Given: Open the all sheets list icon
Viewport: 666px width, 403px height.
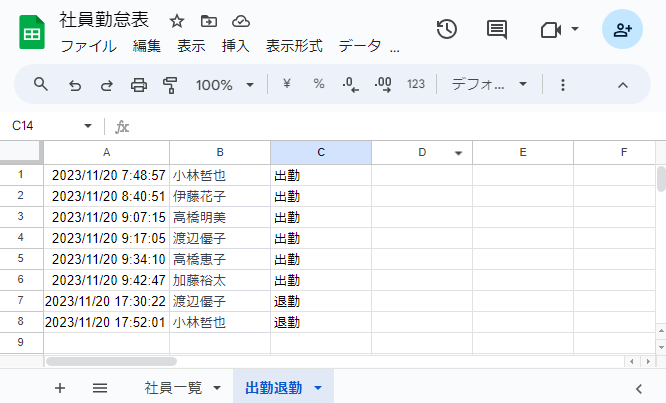Looking at the screenshot, I should click(100, 388).
